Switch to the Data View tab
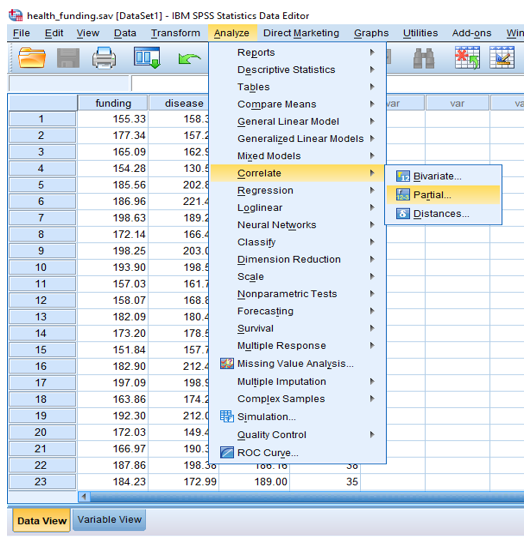This screenshot has width=524, height=537. click(42, 520)
